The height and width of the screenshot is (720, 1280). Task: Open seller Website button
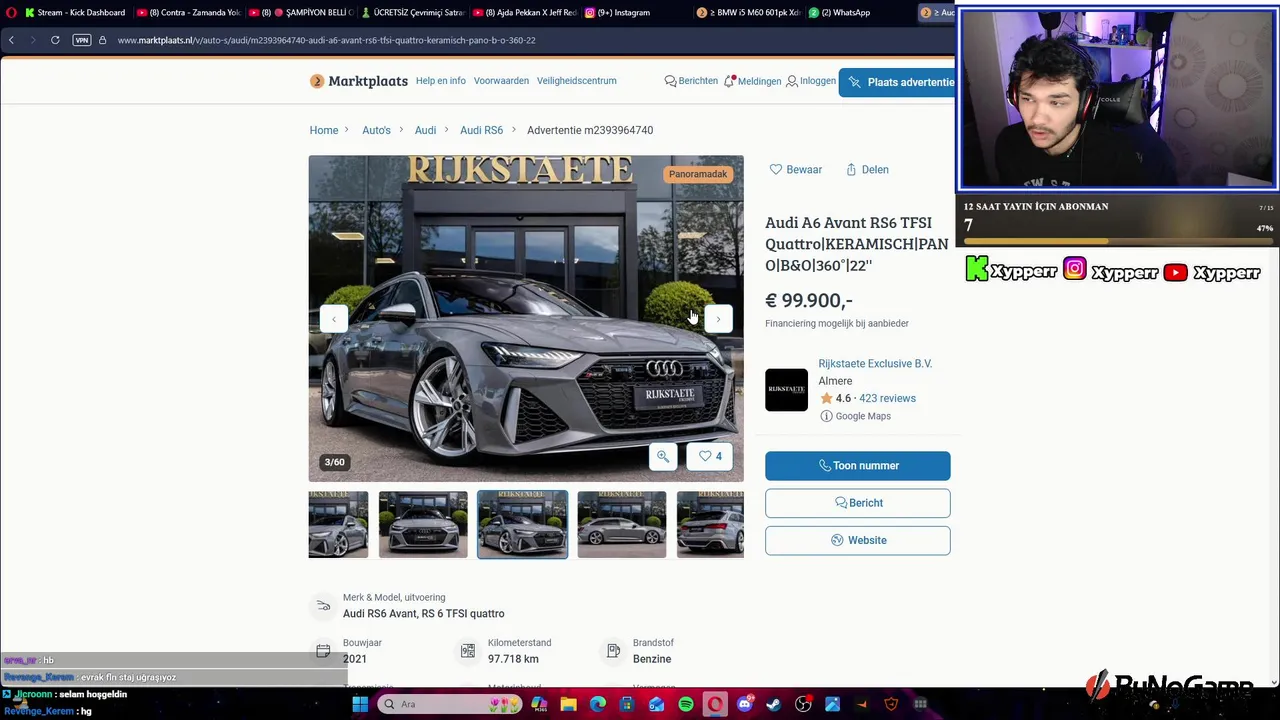click(x=858, y=540)
